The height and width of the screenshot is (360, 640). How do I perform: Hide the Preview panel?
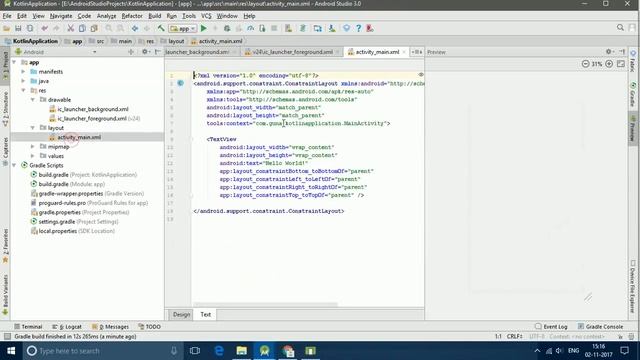(x=622, y=52)
